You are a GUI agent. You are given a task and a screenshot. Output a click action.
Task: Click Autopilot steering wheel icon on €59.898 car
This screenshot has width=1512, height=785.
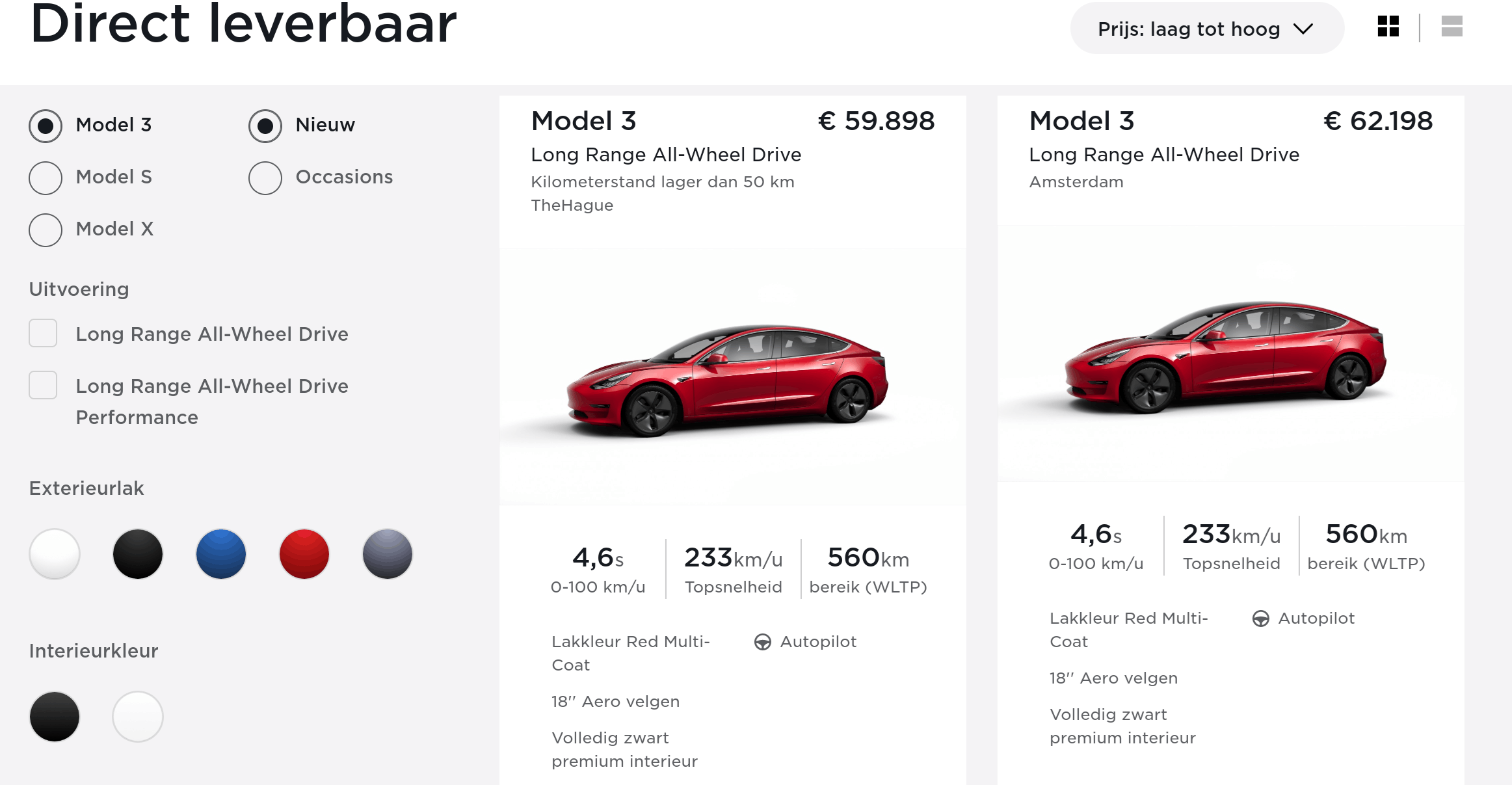point(763,642)
